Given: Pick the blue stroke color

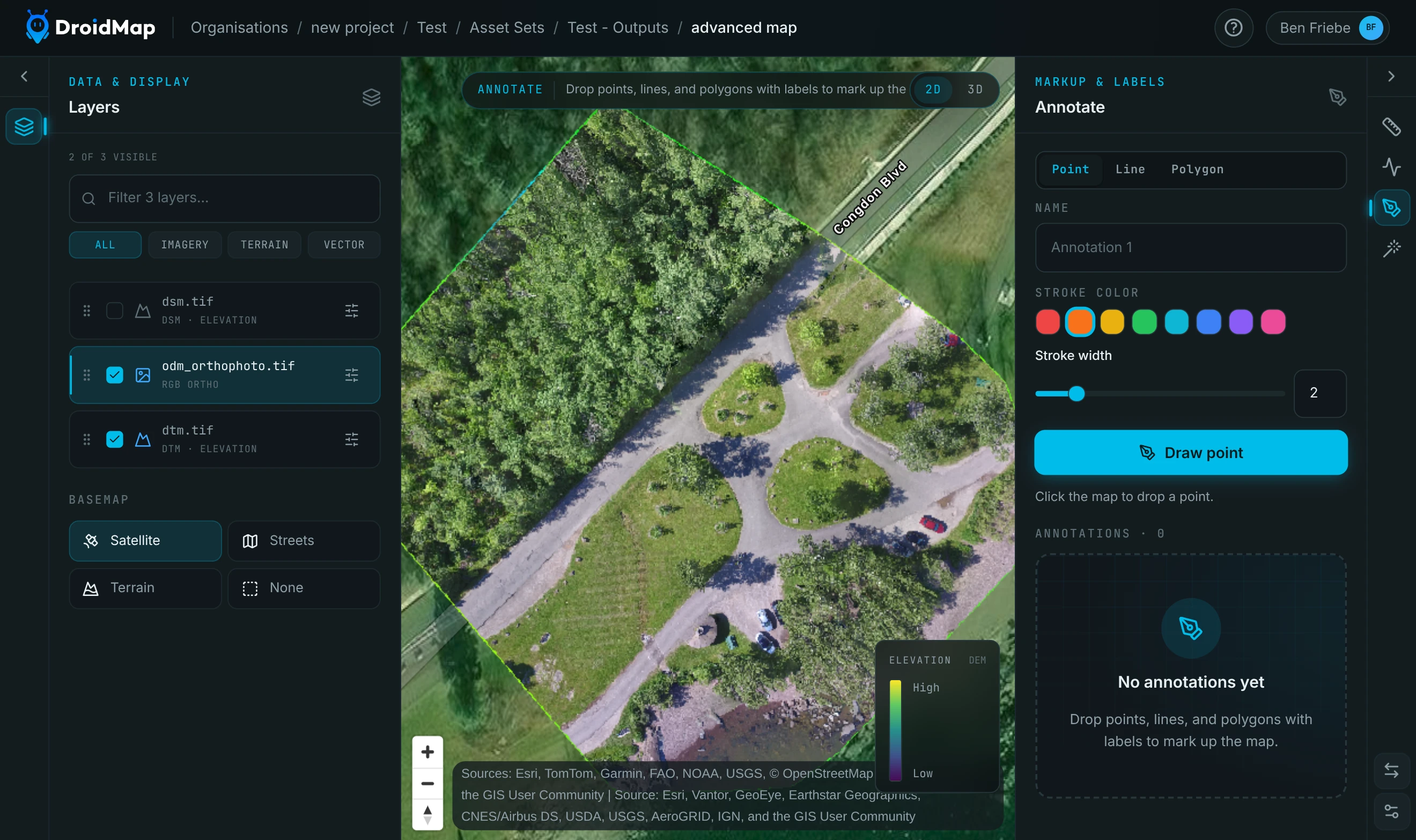Looking at the screenshot, I should coord(1209,322).
